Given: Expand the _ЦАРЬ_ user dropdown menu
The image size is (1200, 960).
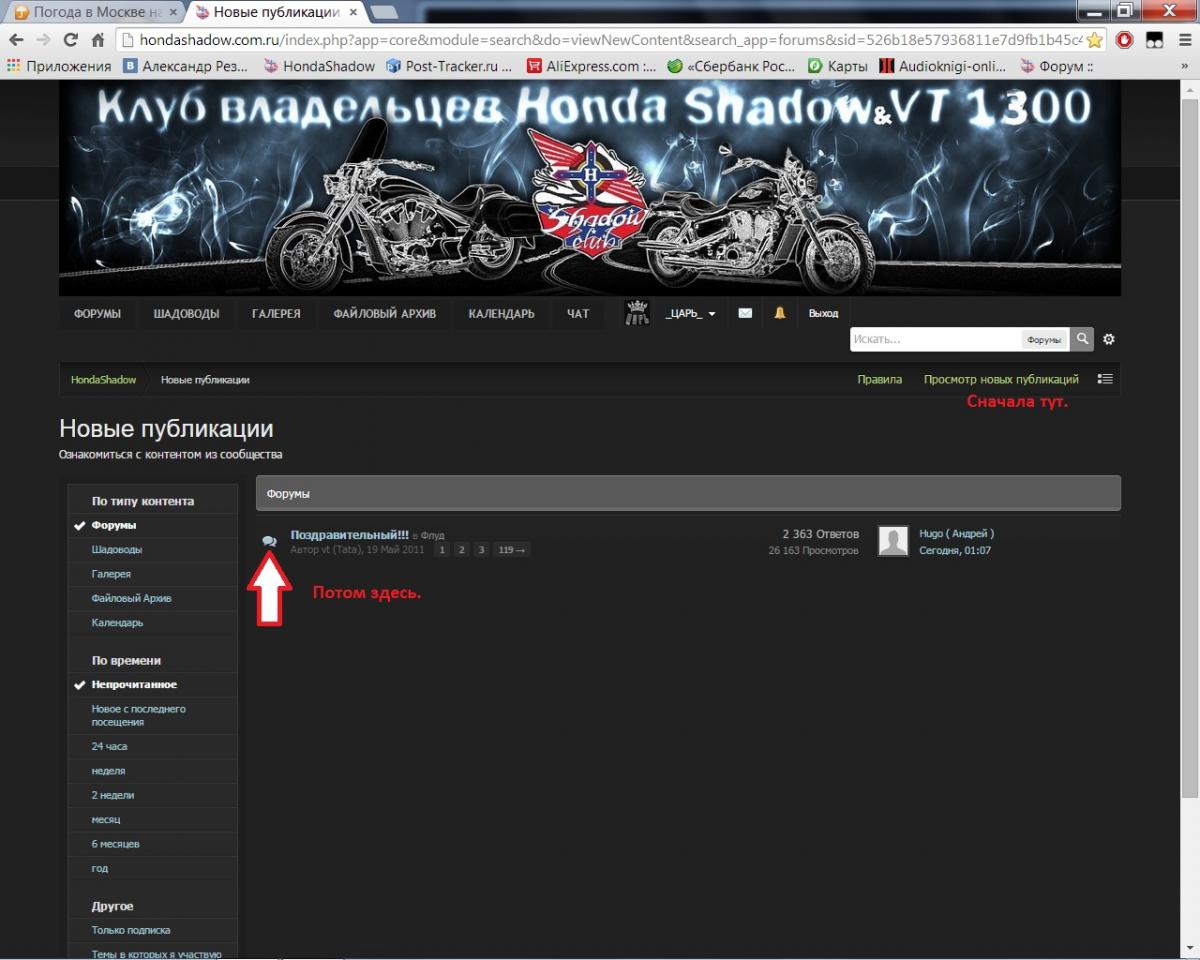Looking at the screenshot, I should (x=690, y=313).
